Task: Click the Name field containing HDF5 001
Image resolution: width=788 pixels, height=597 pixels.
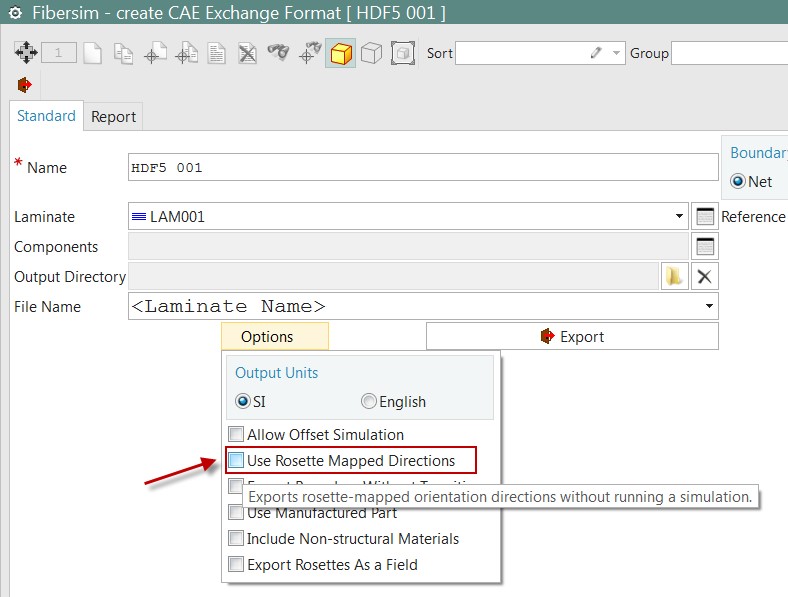Action: (423, 168)
